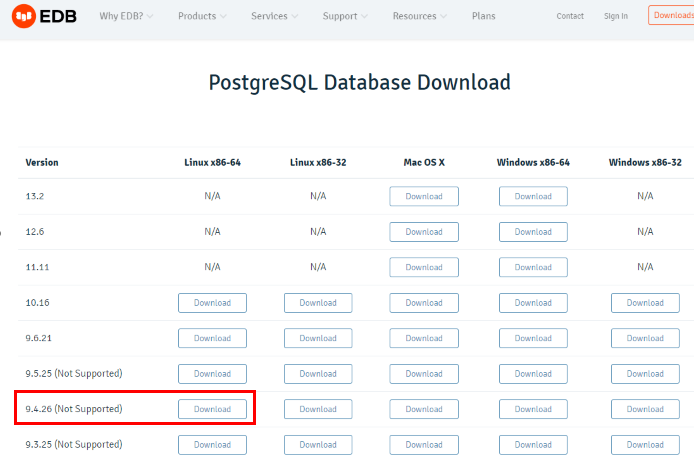Open the Services dropdown menu
Viewport: 694px width, 468px height.
274,16
